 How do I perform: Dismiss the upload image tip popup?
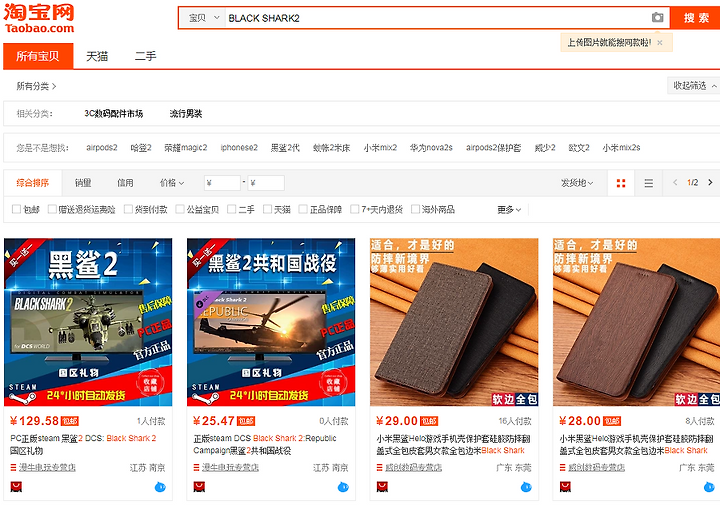659,43
